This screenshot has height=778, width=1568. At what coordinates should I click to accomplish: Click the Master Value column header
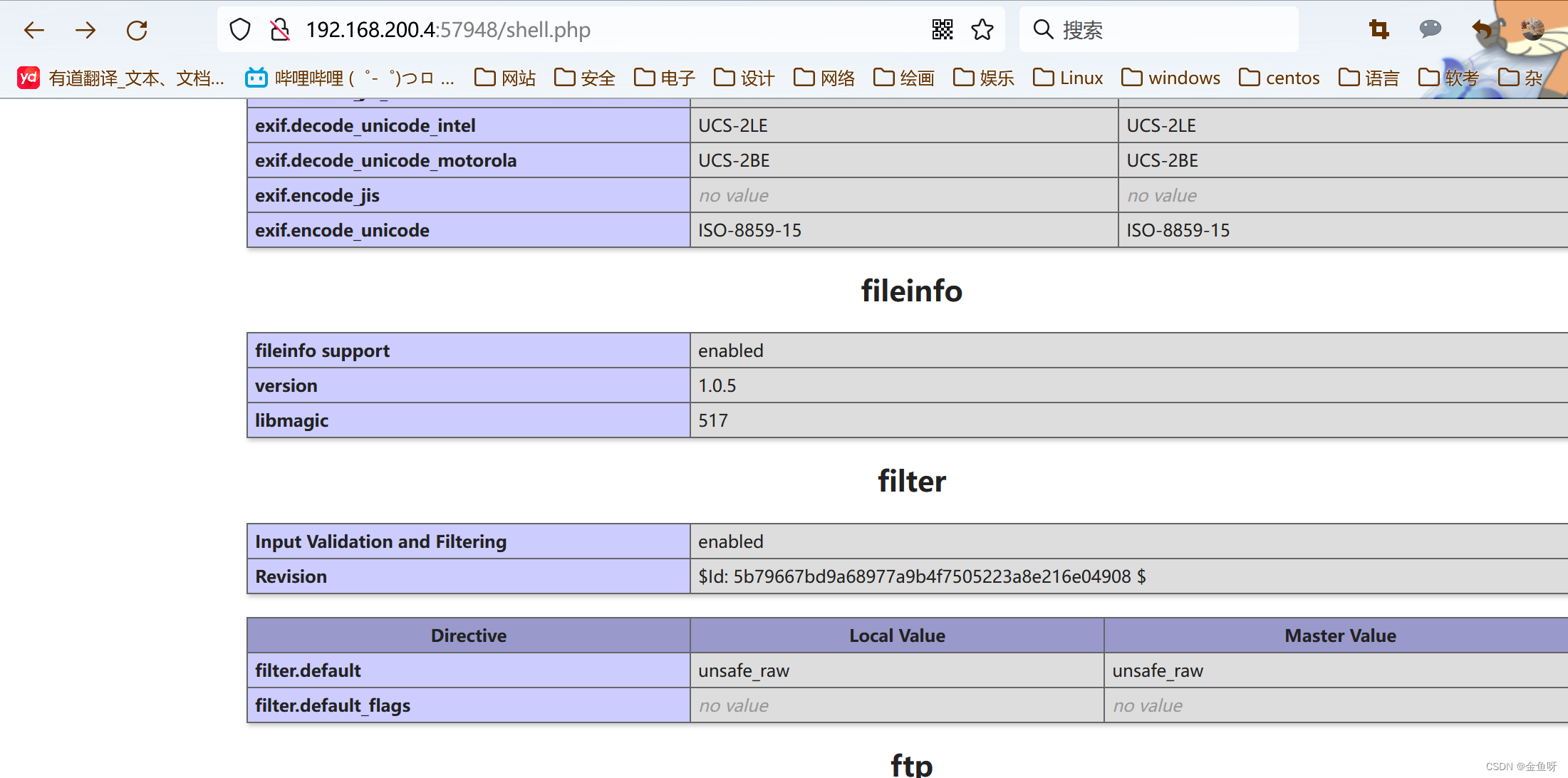click(1340, 636)
